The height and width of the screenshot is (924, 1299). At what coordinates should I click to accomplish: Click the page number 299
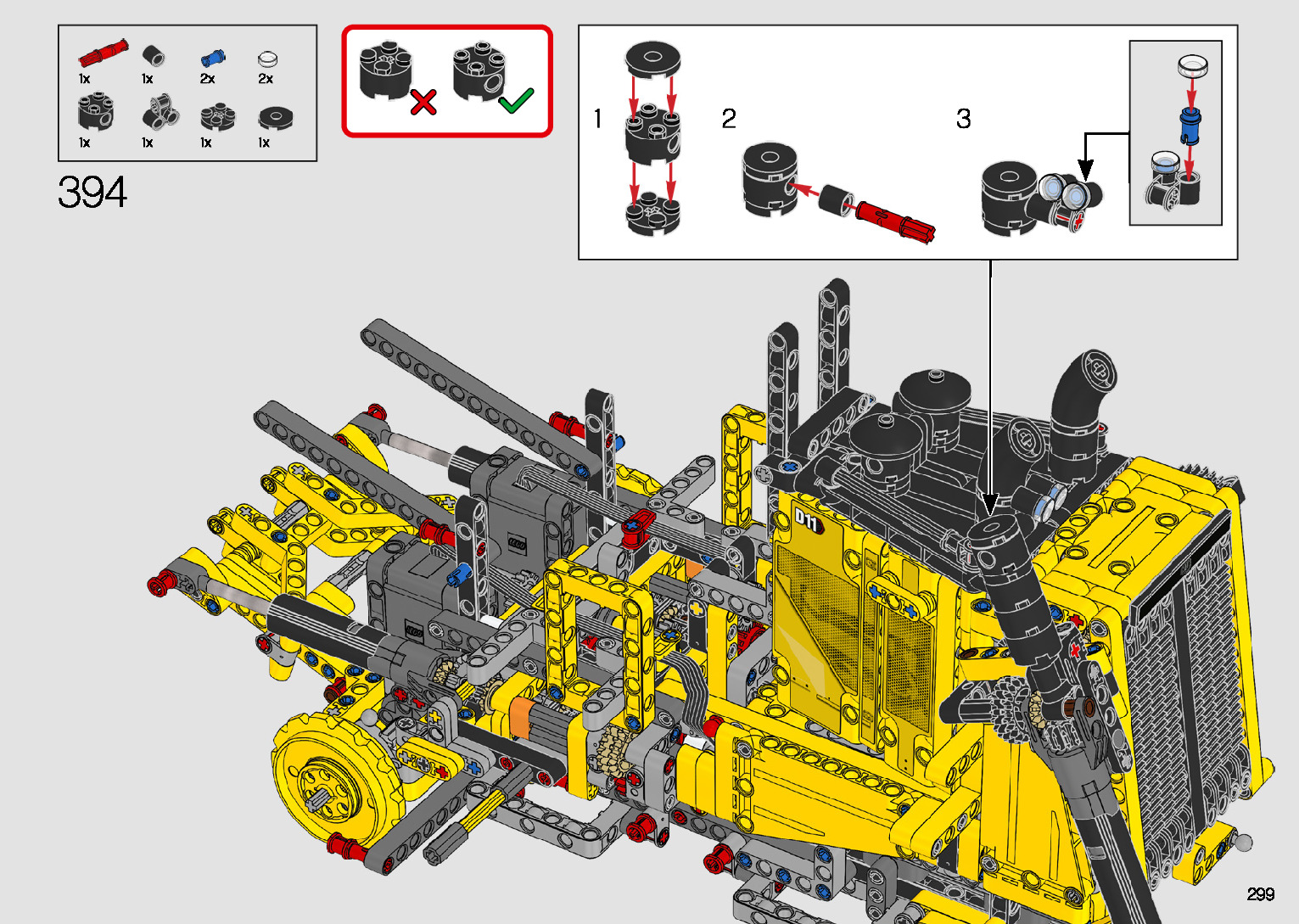point(1260,894)
